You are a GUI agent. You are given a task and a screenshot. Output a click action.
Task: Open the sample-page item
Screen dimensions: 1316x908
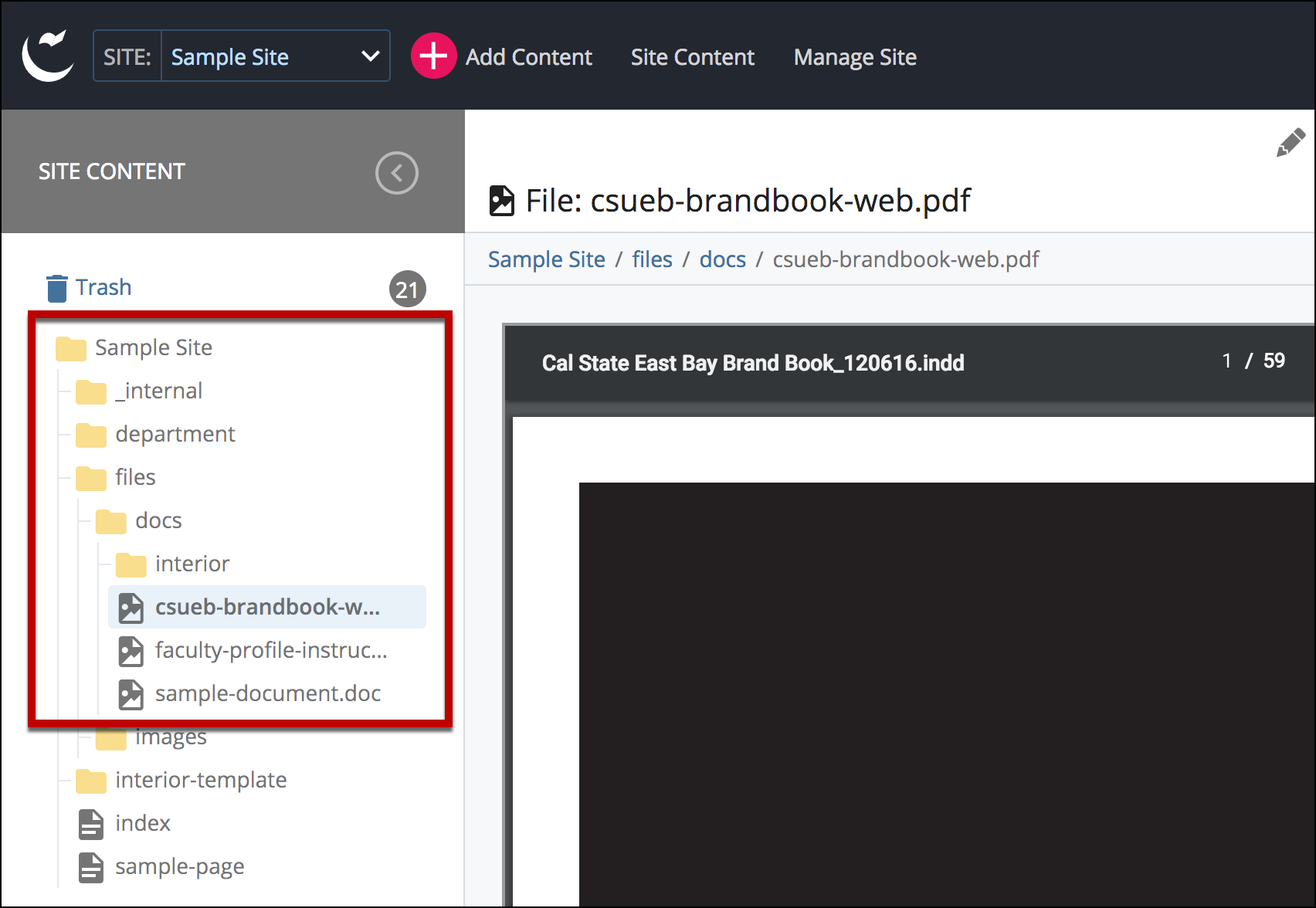[180, 866]
